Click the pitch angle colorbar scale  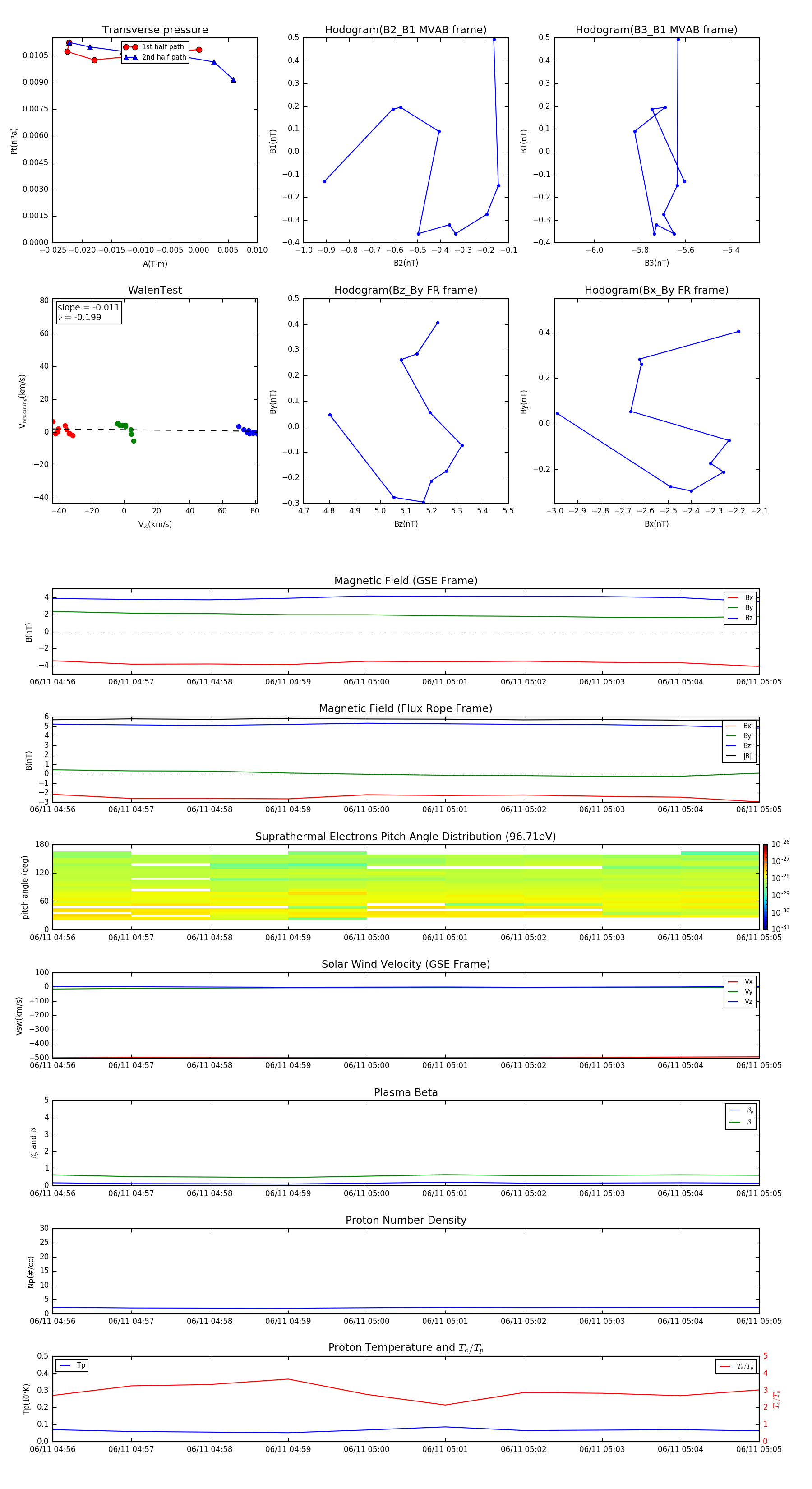tap(765, 887)
